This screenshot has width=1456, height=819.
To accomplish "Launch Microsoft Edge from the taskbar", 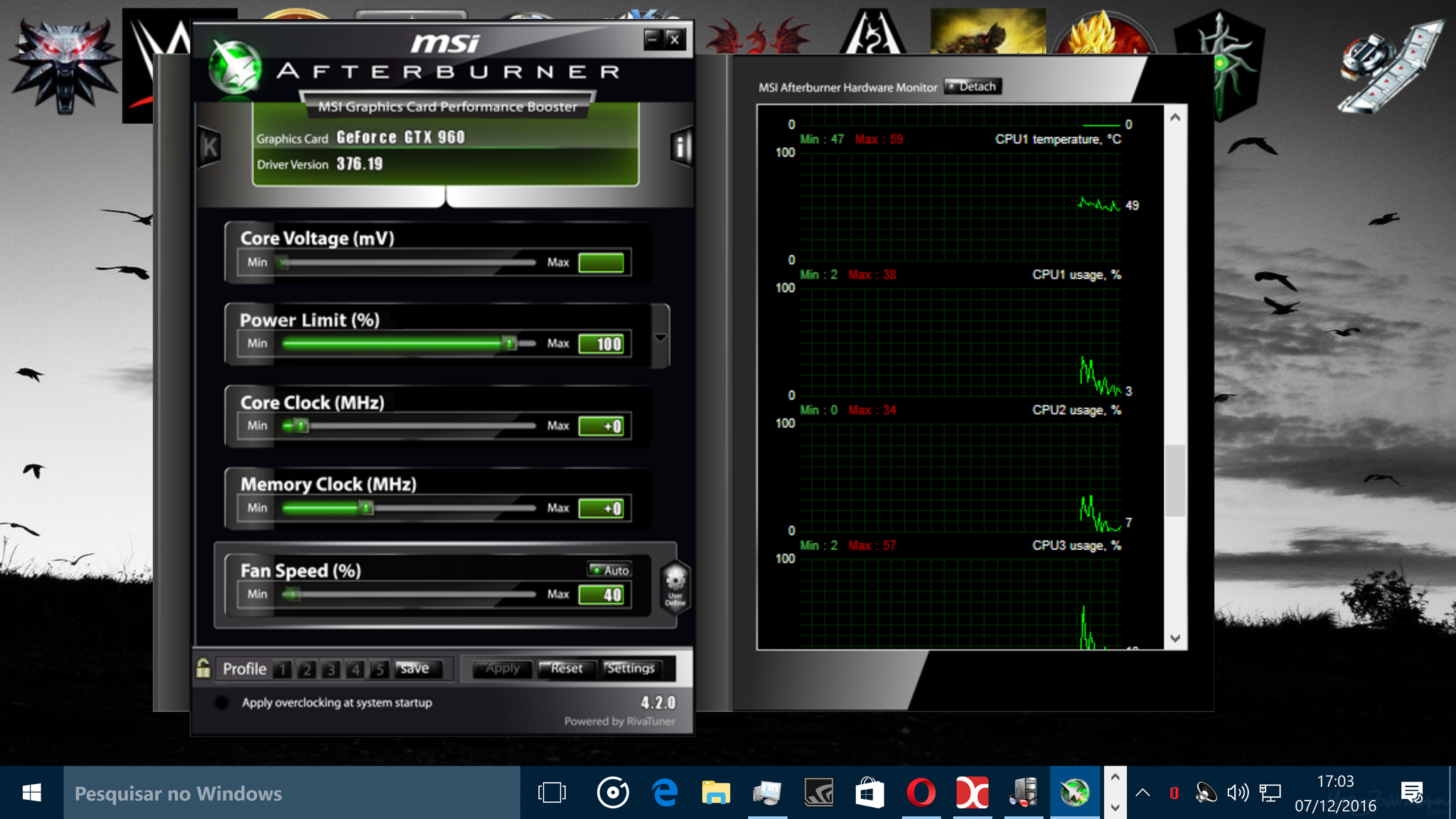I will (665, 793).
